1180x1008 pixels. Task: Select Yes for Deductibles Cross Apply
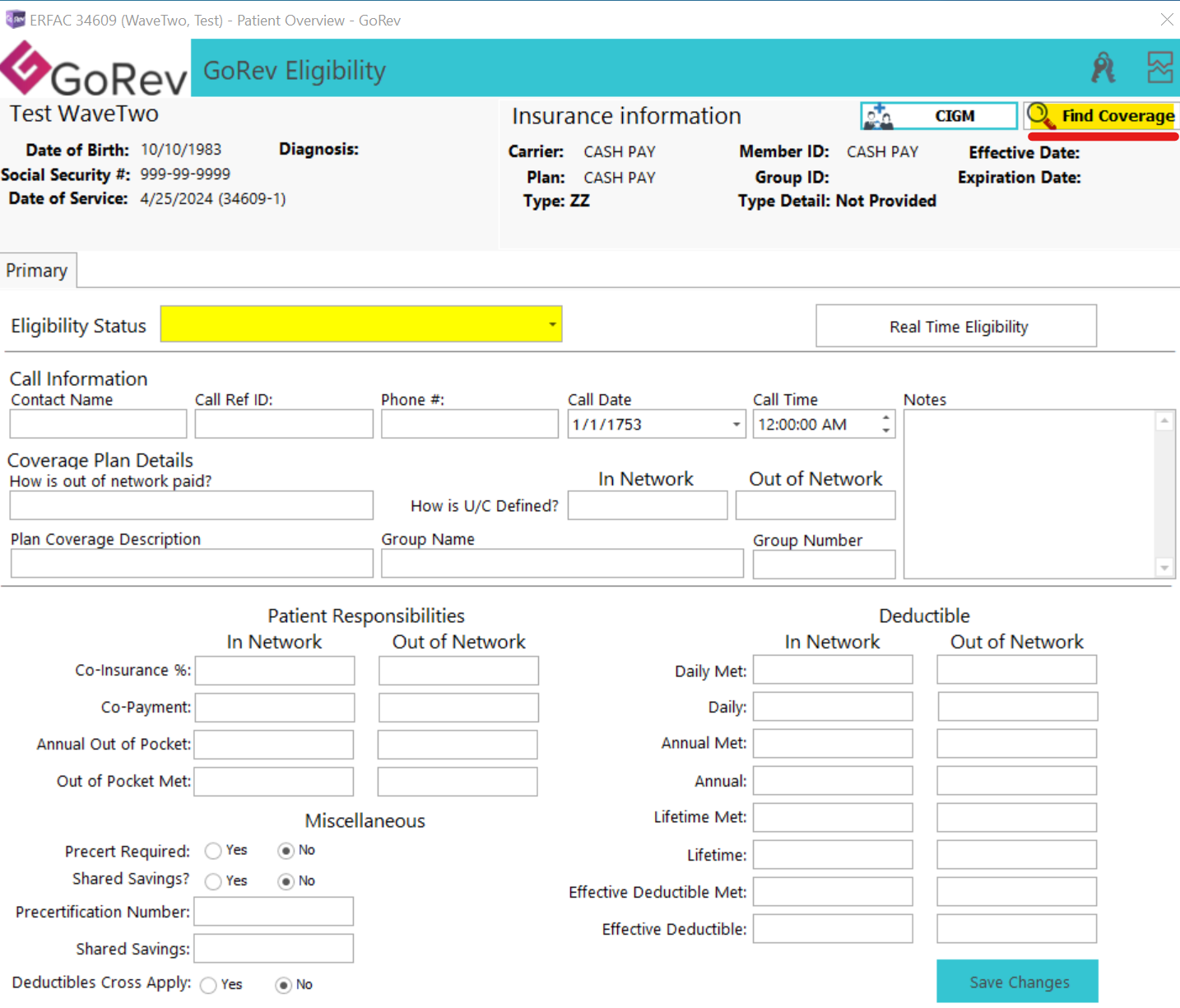[208, 985]
